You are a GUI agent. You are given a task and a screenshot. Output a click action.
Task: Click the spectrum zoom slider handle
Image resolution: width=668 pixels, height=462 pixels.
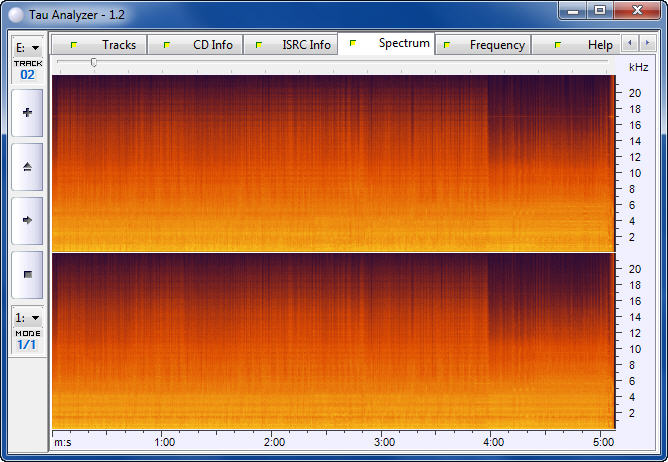click(94, 62)
